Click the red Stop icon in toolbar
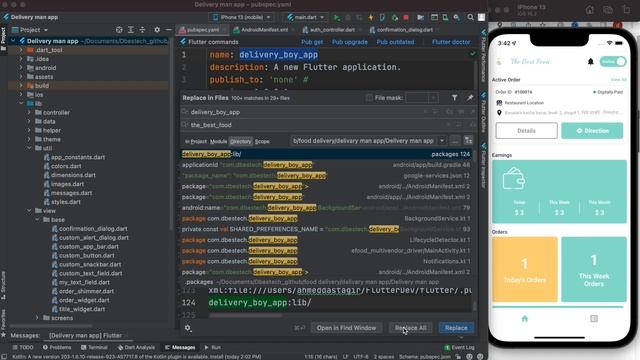The width and height of the screenshot is (640, 360). tap(406, 18)
